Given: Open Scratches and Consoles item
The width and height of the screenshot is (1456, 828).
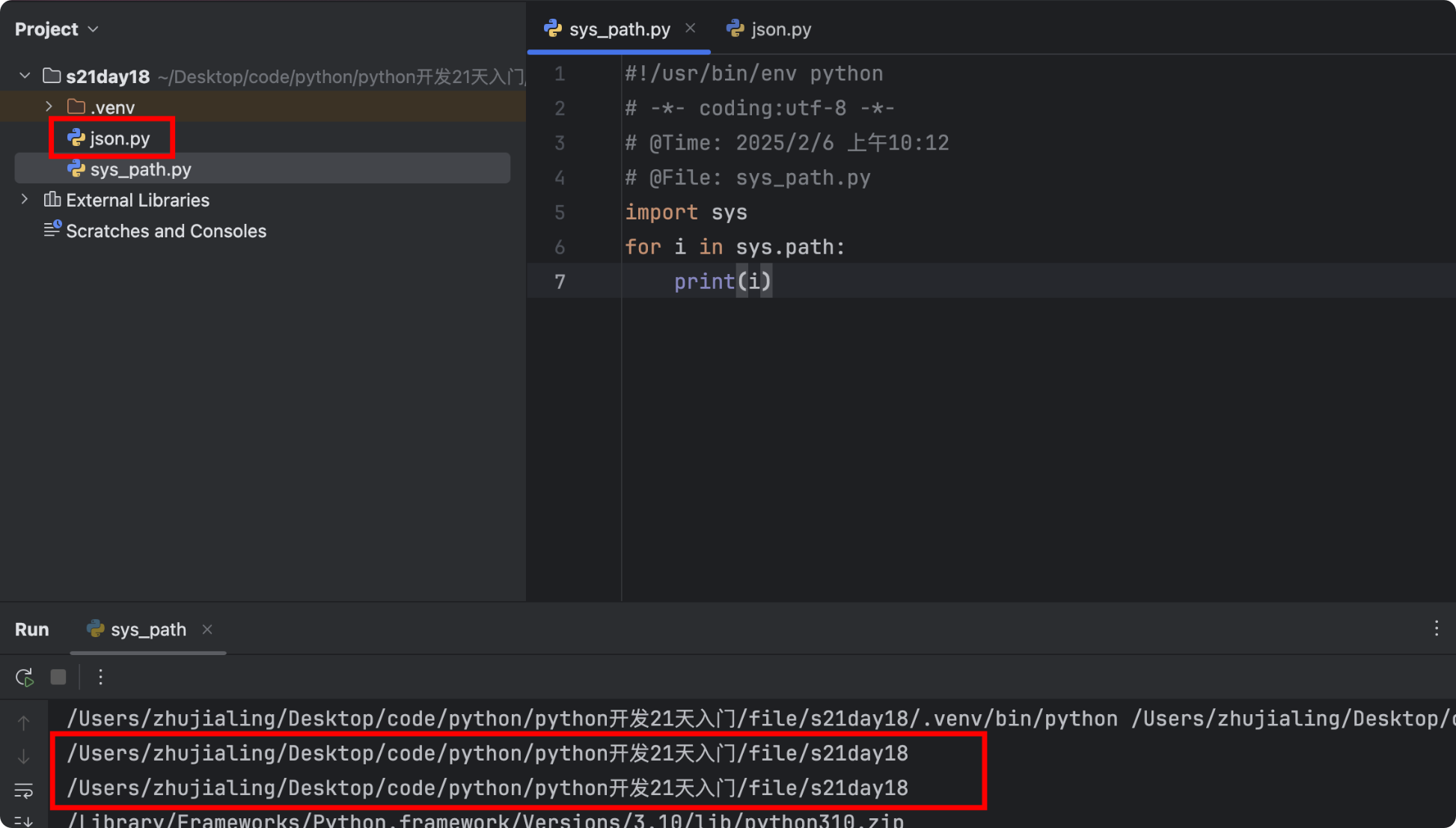Looking at the screenshot, I should 165,231.
